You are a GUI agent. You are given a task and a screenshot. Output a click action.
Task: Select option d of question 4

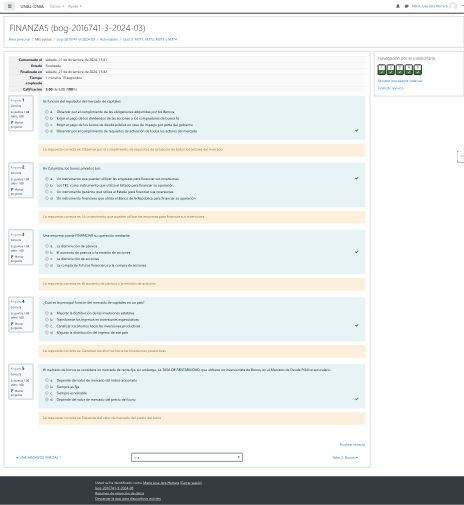click(47, 332)
